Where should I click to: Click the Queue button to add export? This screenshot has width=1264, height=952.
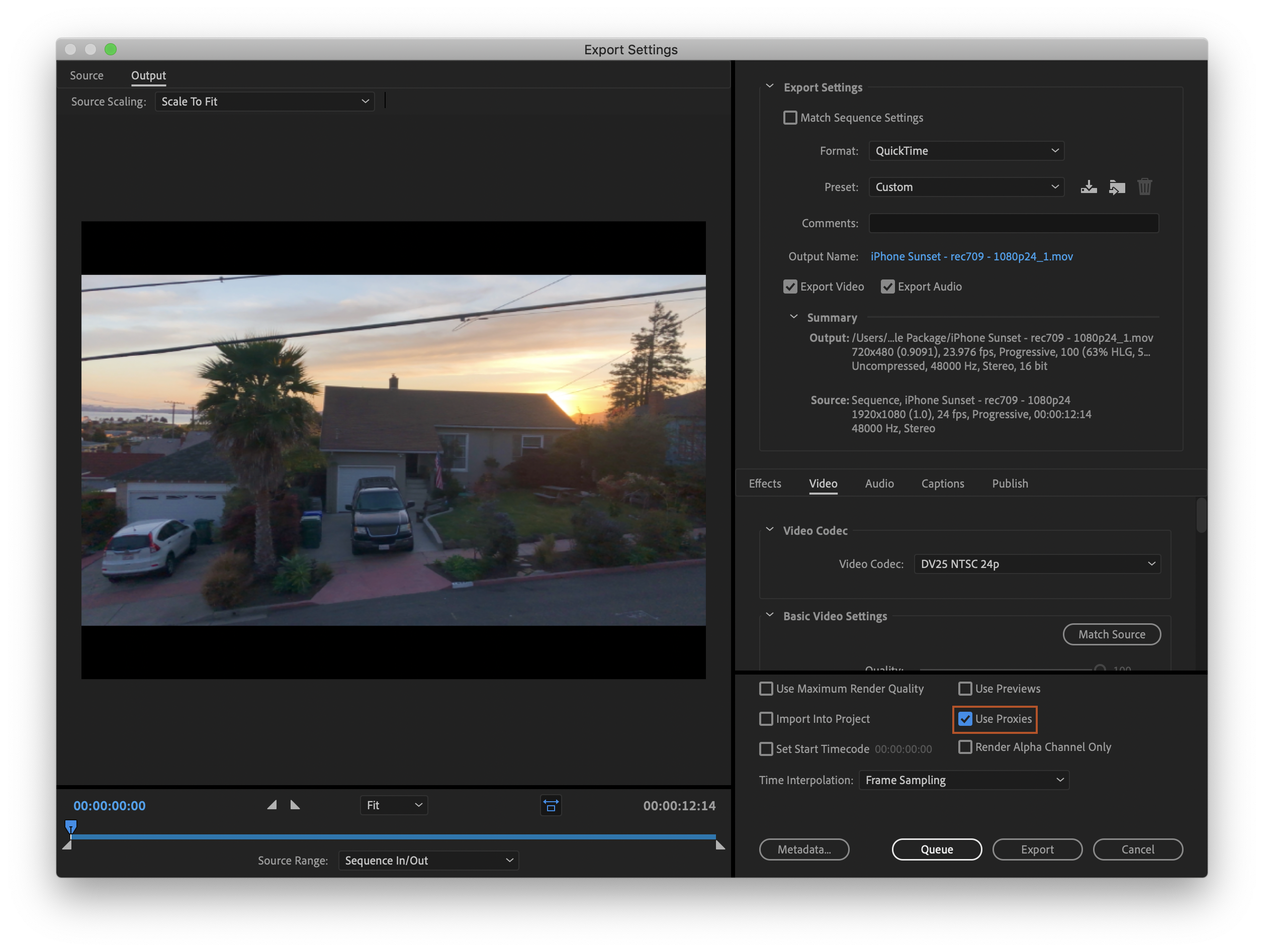(x=935, y=850)
